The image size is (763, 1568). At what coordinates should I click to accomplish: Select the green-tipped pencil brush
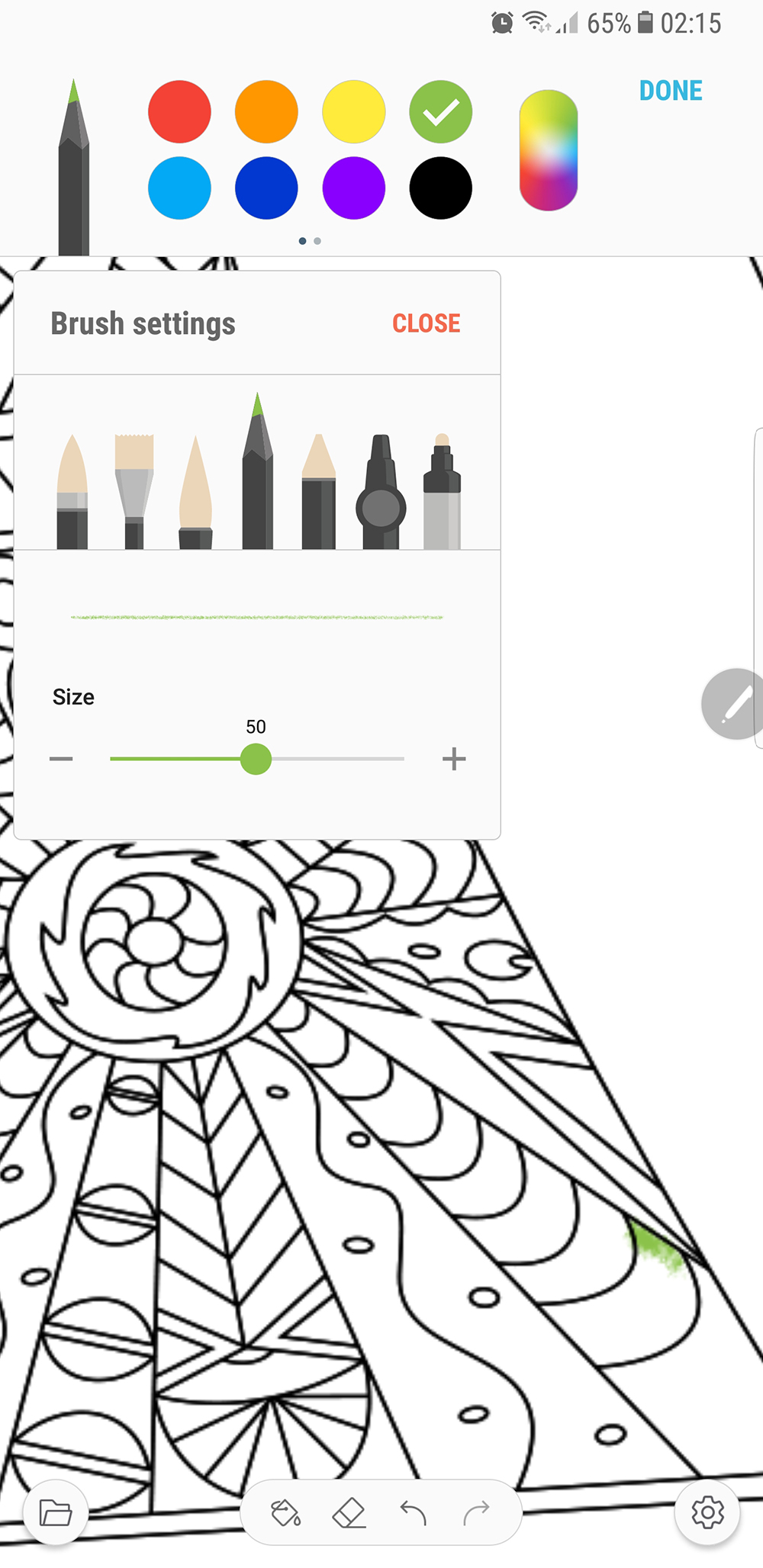(x=258, y=471)
